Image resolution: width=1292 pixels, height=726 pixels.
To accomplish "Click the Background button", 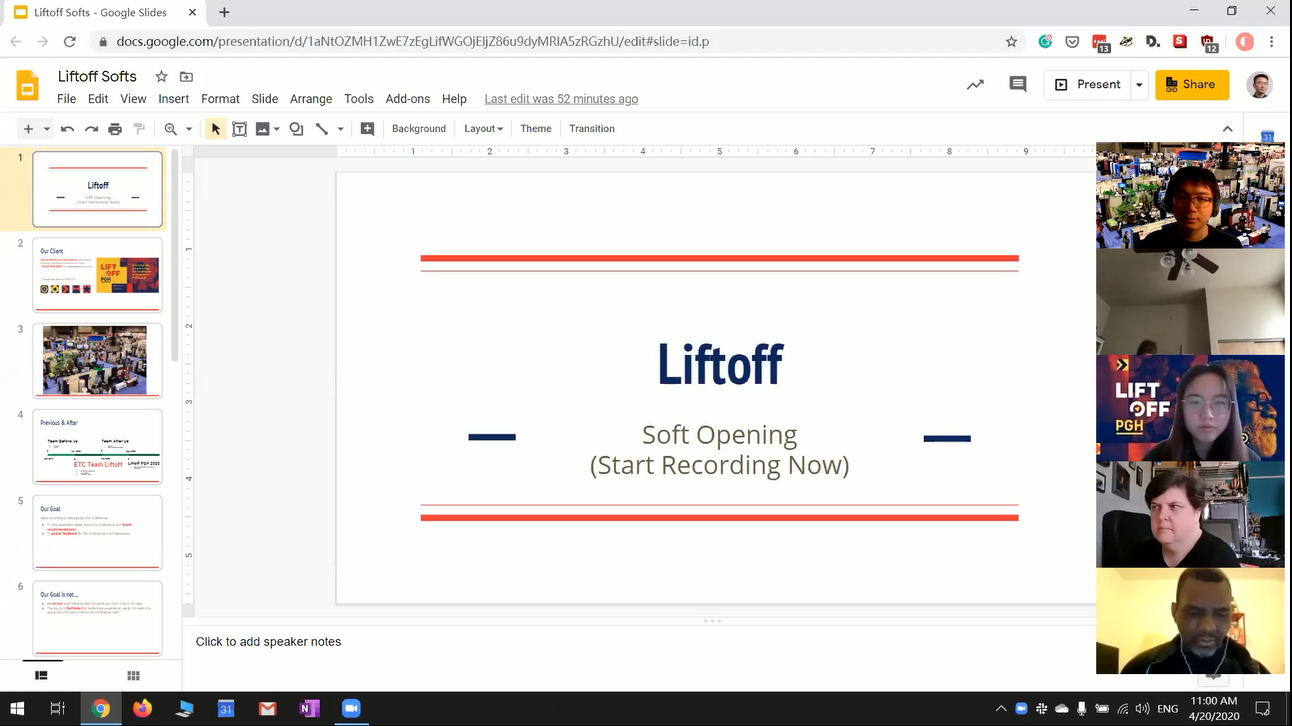I will [419, 129].
